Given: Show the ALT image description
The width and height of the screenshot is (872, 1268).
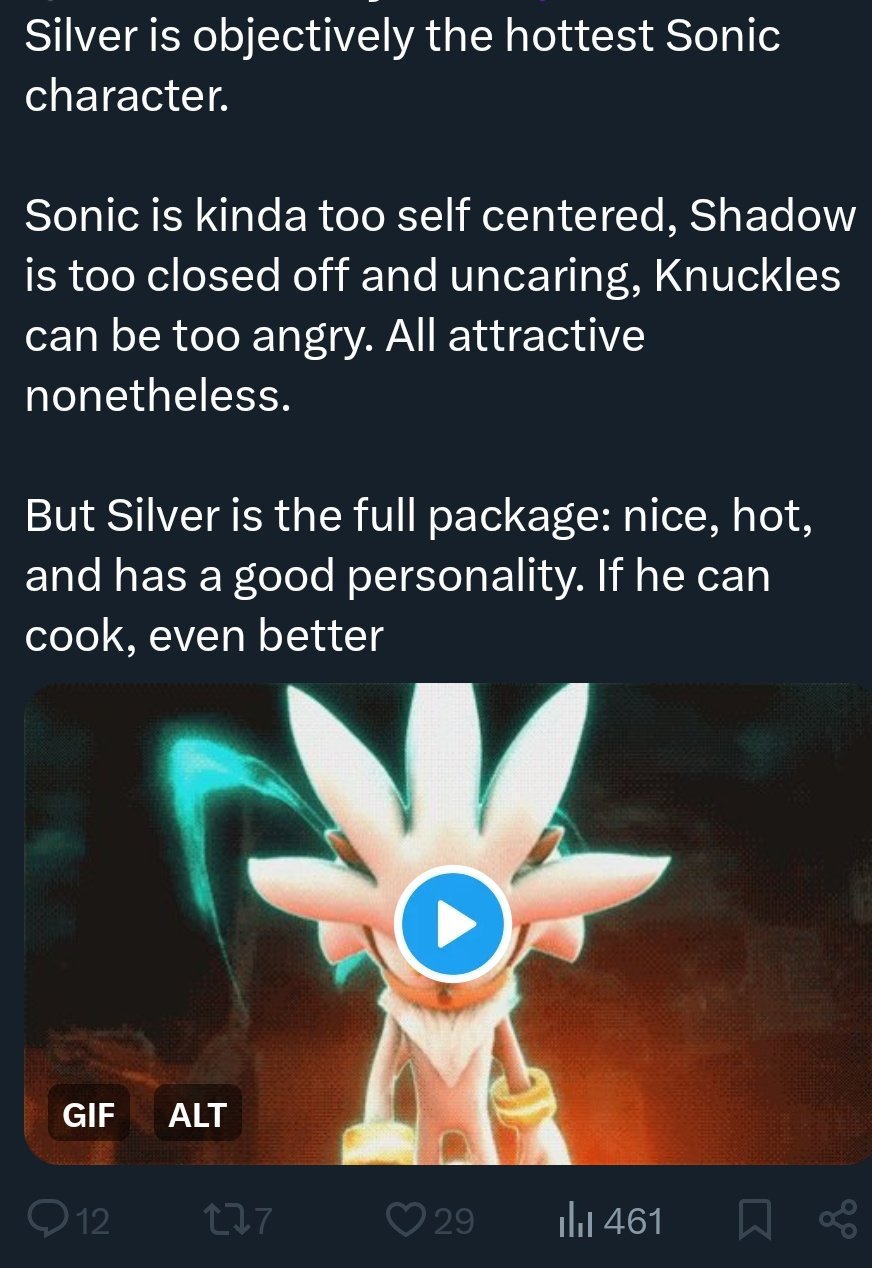Looking at the screenshot, I should 198,1113.
